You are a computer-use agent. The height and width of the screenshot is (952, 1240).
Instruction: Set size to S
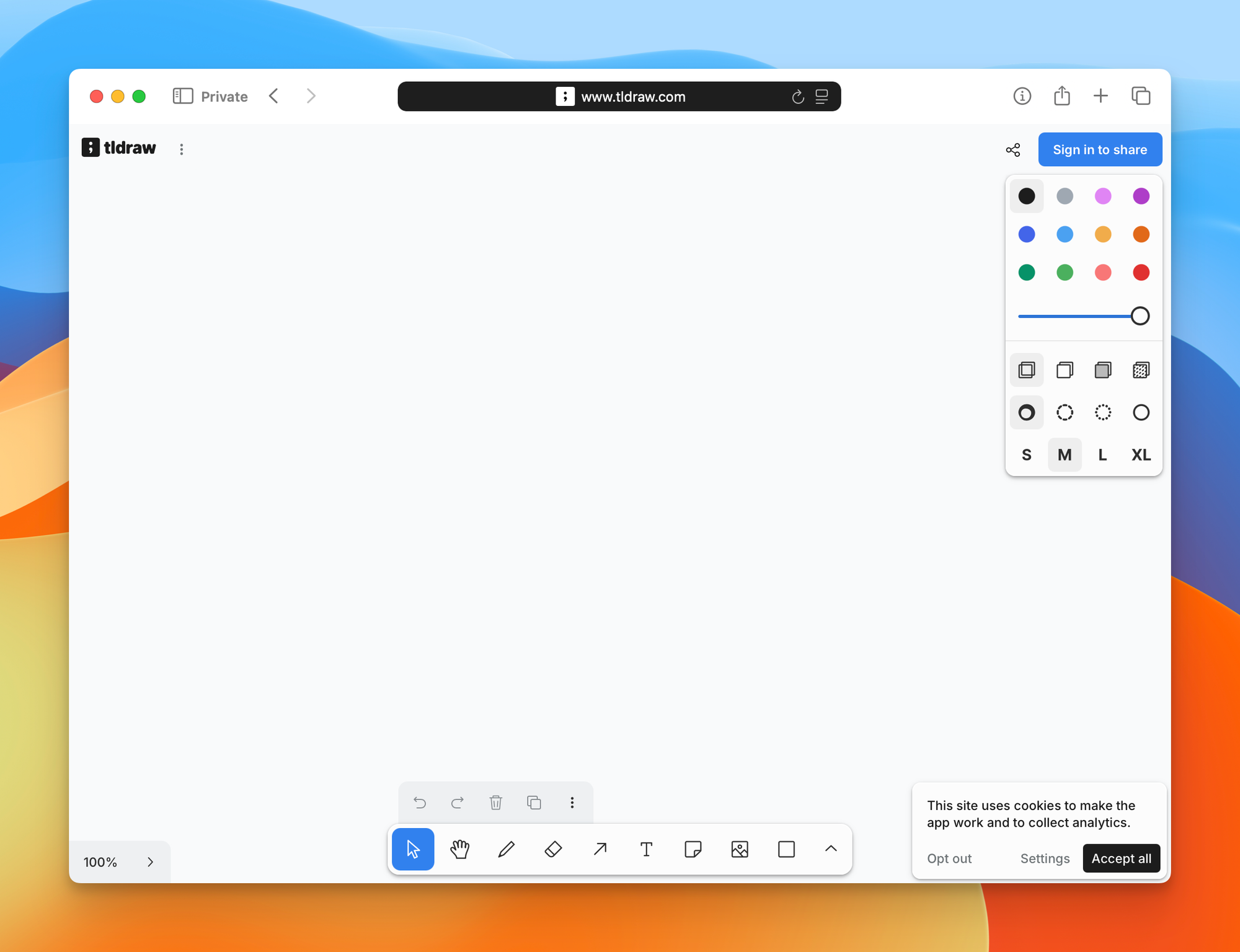pos(1027,455)
